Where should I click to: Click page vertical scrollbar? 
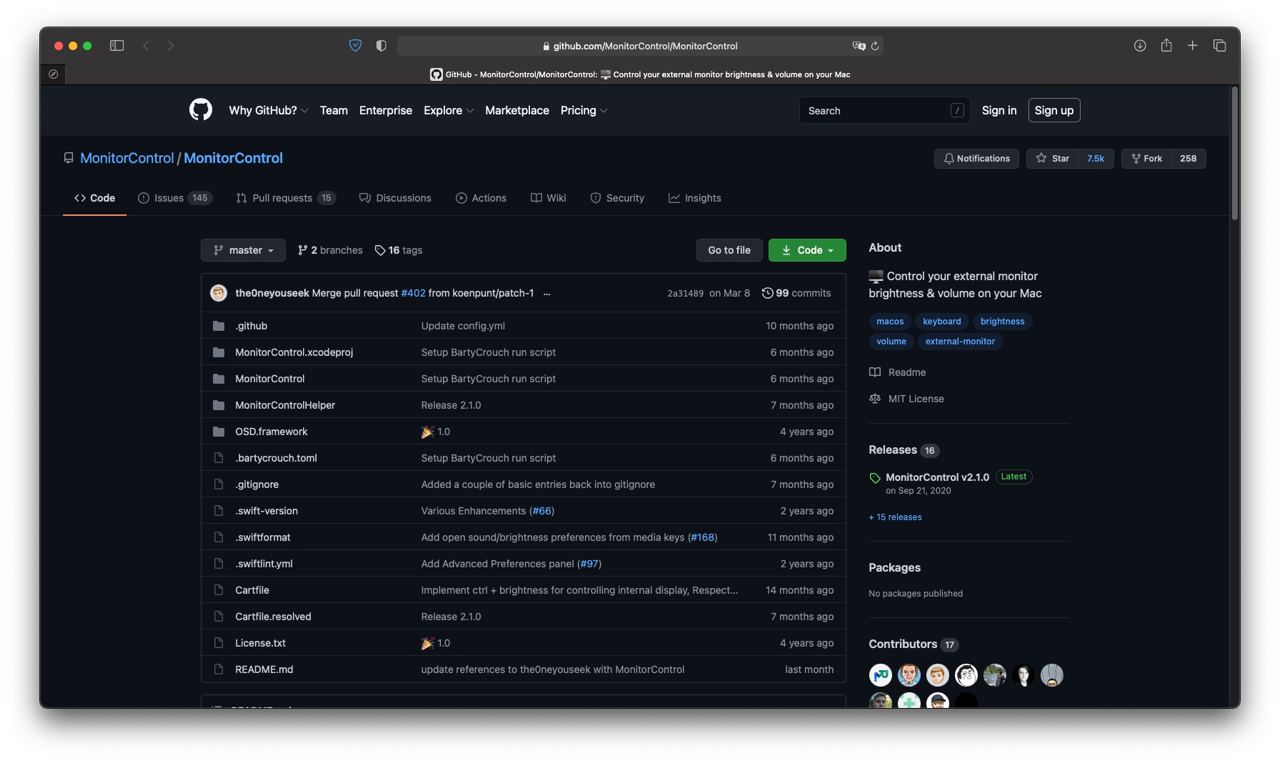pos(1235,155)
